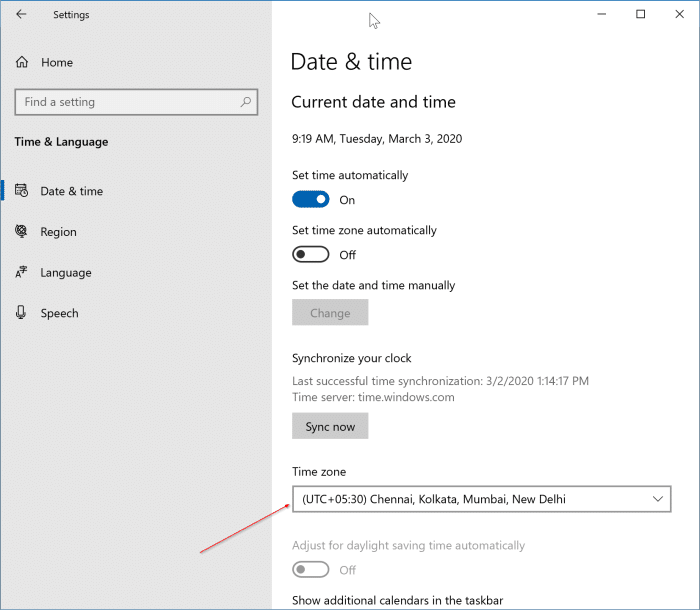Open the Time zone dropdown list

coord(482,499)
